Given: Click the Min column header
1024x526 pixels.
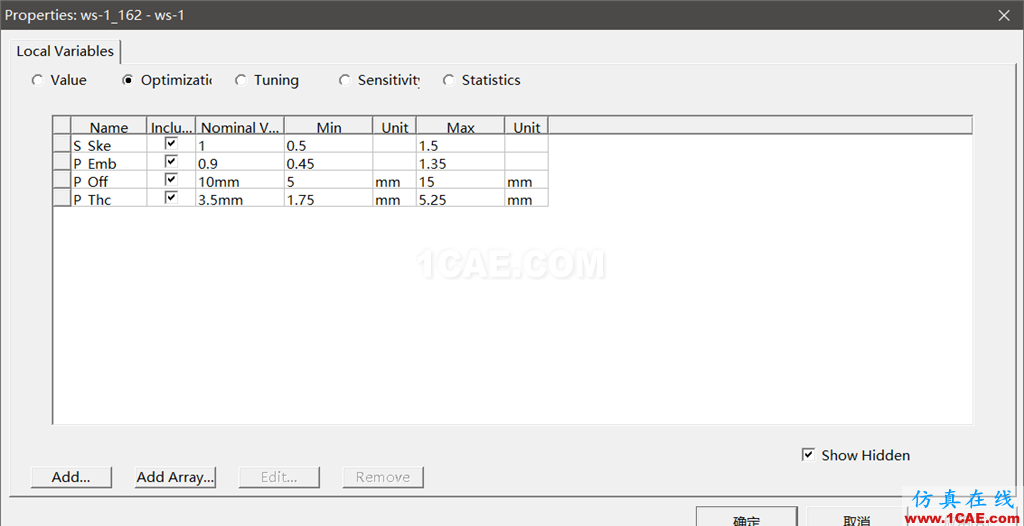Looking at the screenshot, I should coord(328,126).
